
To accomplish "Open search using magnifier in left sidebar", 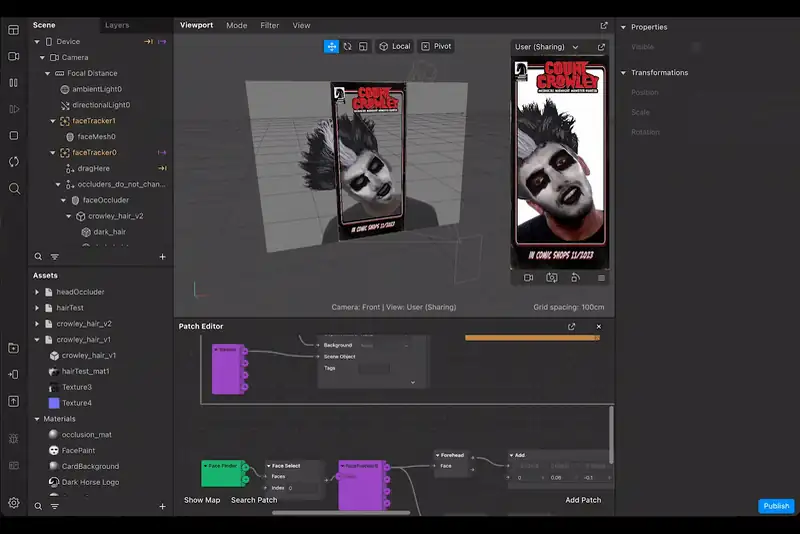I will click(14, 189).
